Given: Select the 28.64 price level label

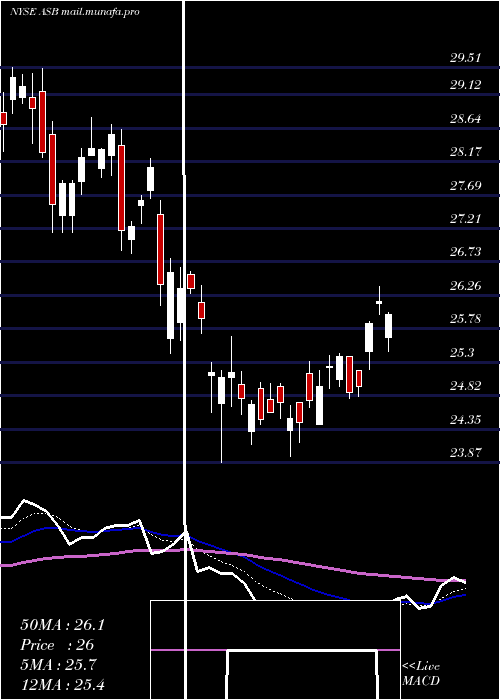Looking at the screenshot, I should 466,118.
